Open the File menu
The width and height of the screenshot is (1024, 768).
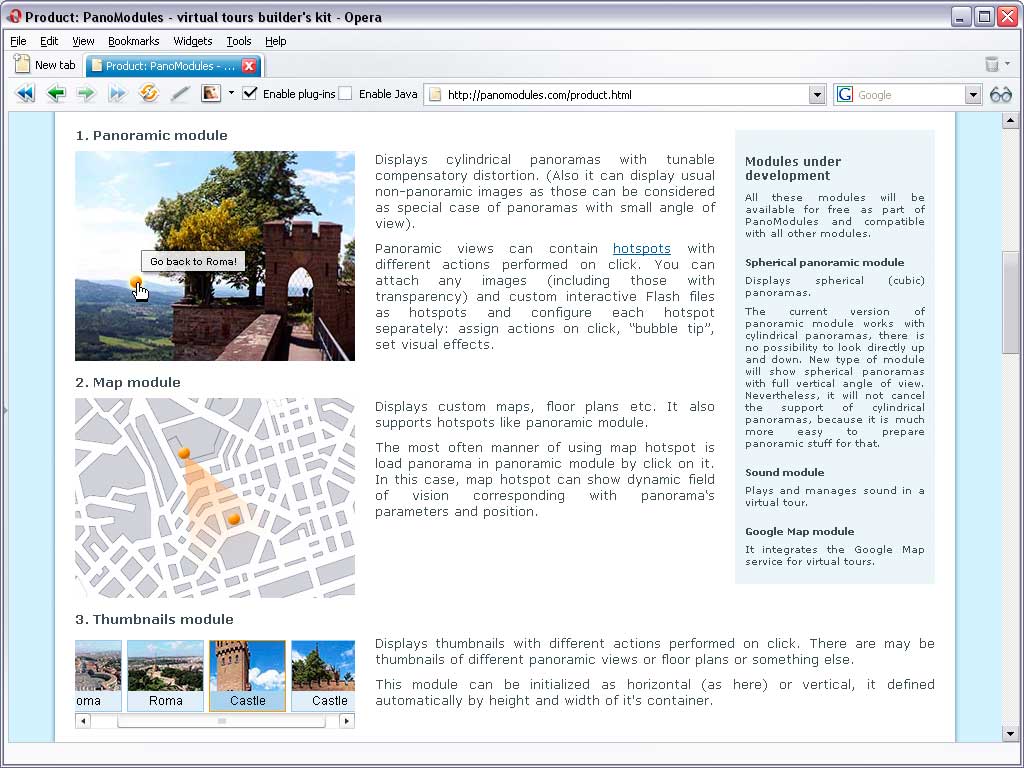tap(18, 41)
